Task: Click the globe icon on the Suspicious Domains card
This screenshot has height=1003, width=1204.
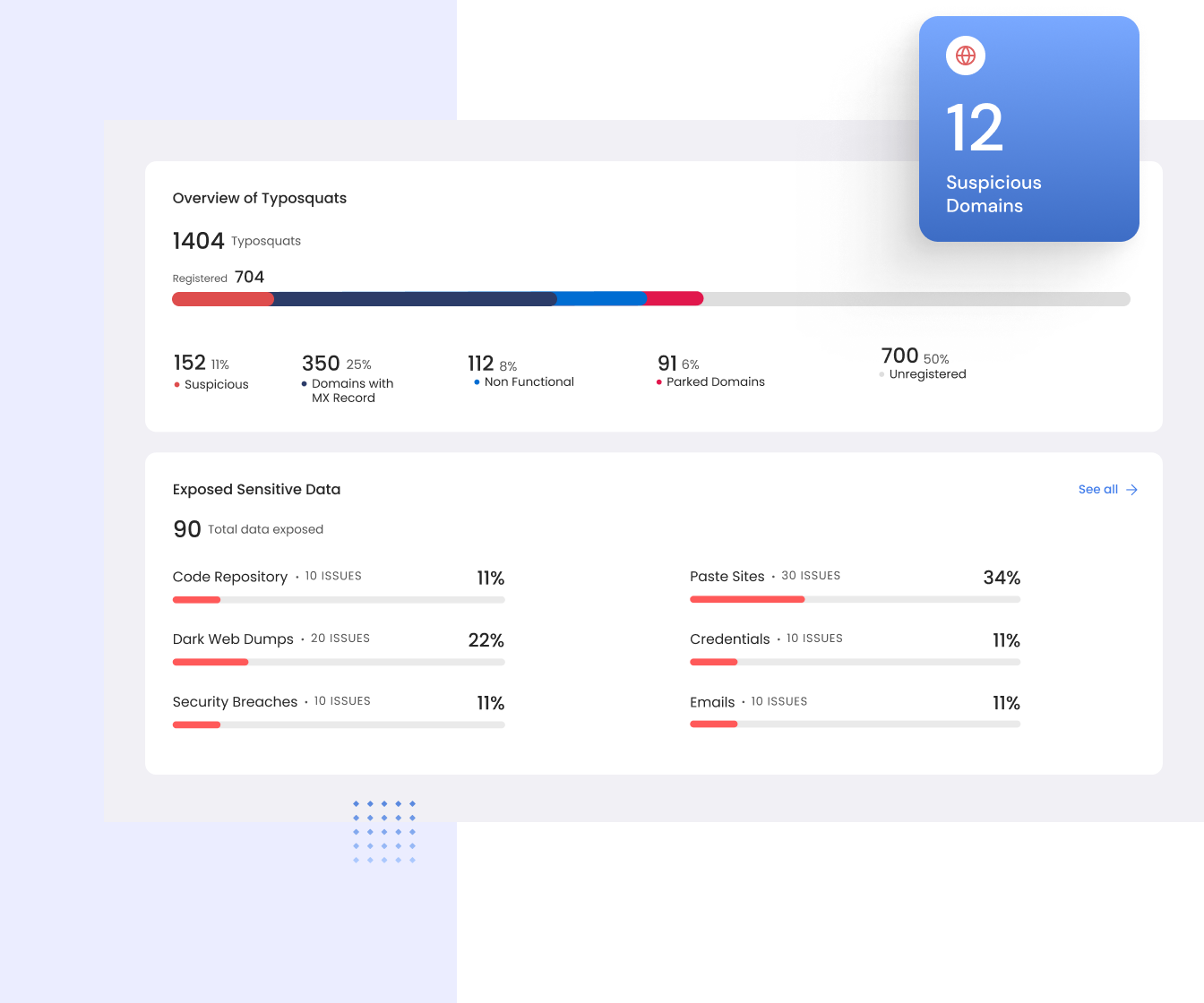Action: [x=965, y=55]
